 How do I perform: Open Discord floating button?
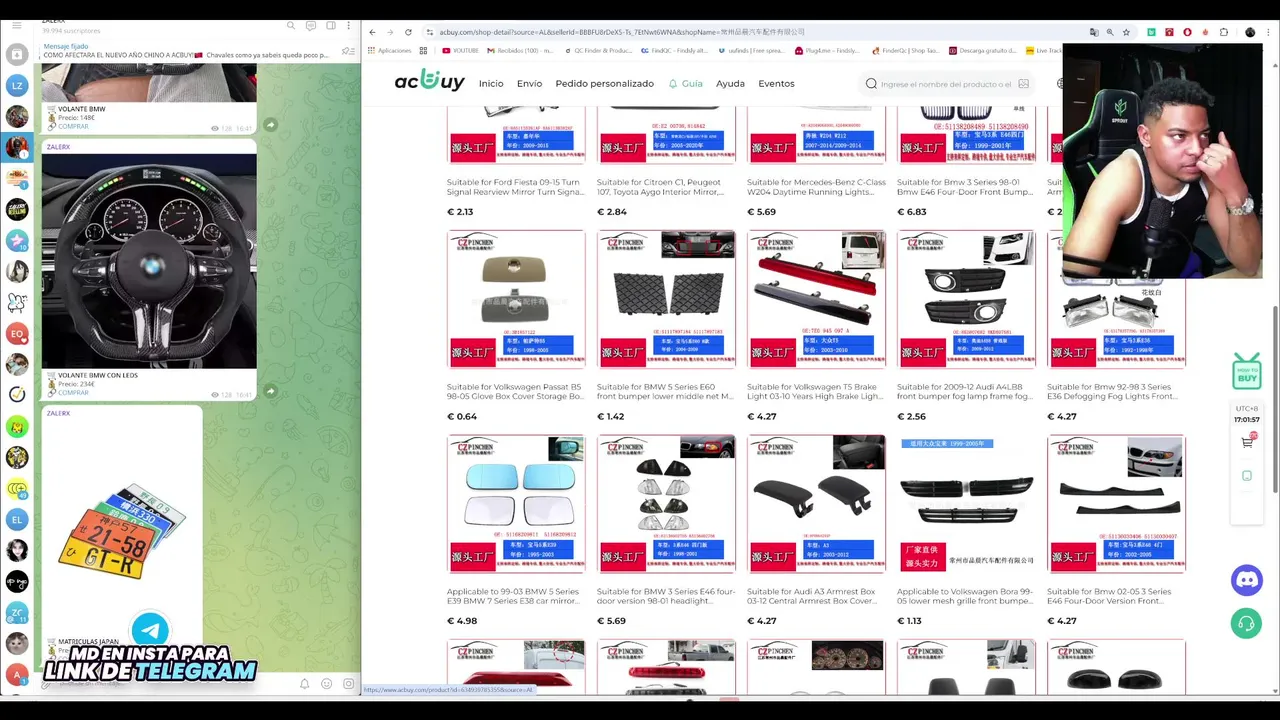coord(1246,580)
